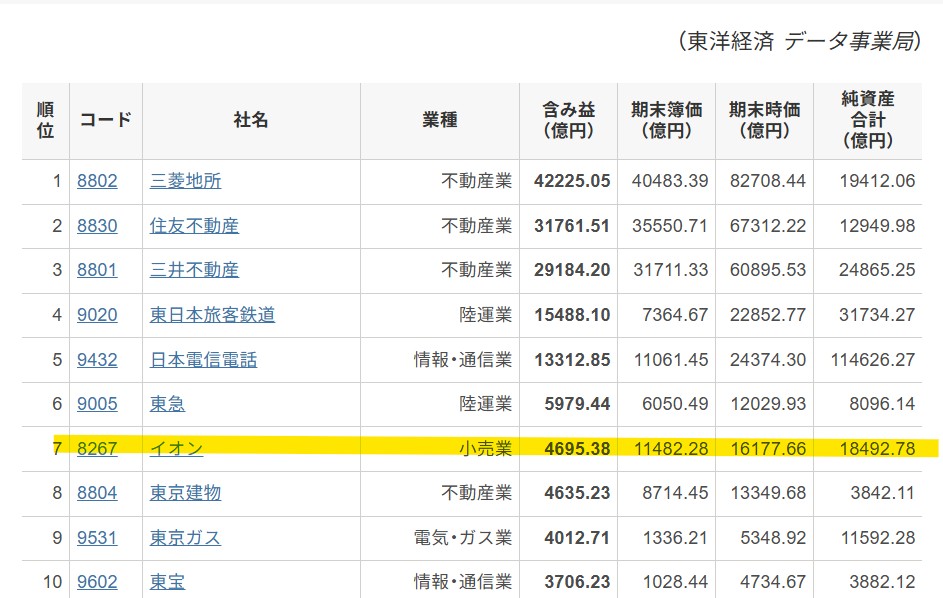Select the value 15488.10

click(x=572, y=315)
